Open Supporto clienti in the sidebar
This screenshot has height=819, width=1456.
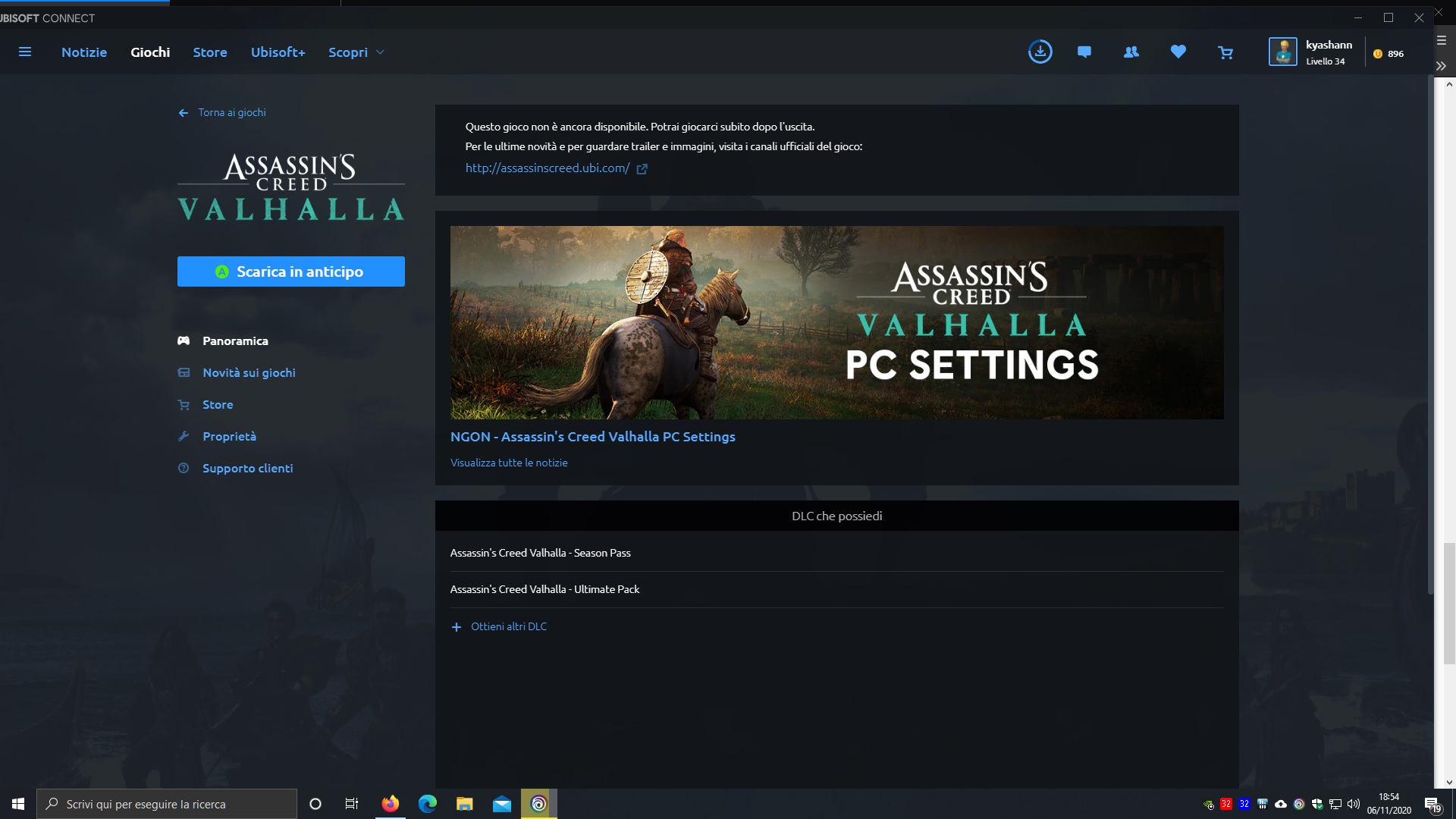(247, 468)
